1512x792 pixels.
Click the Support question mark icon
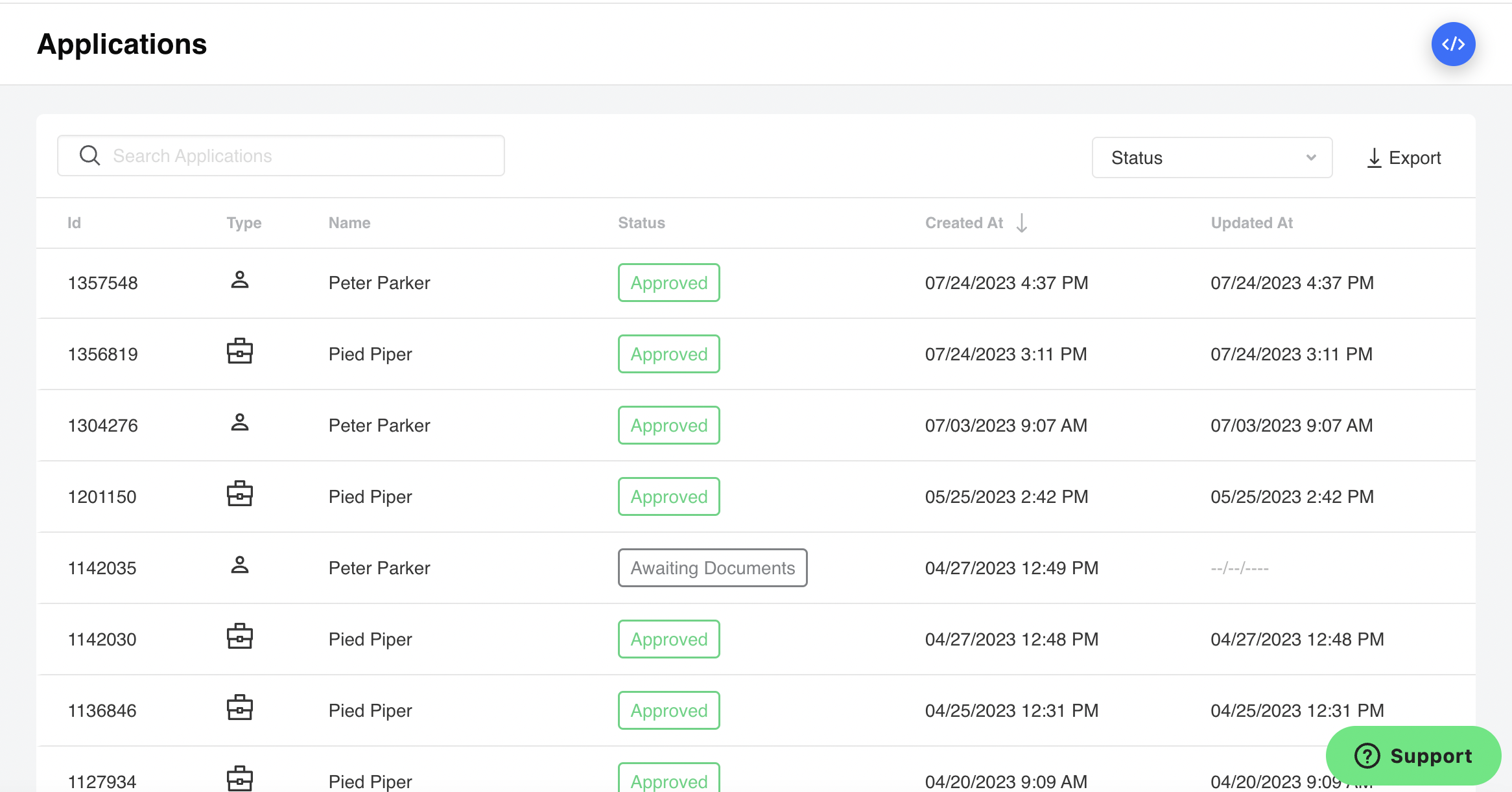click(x=1367, y=756)
